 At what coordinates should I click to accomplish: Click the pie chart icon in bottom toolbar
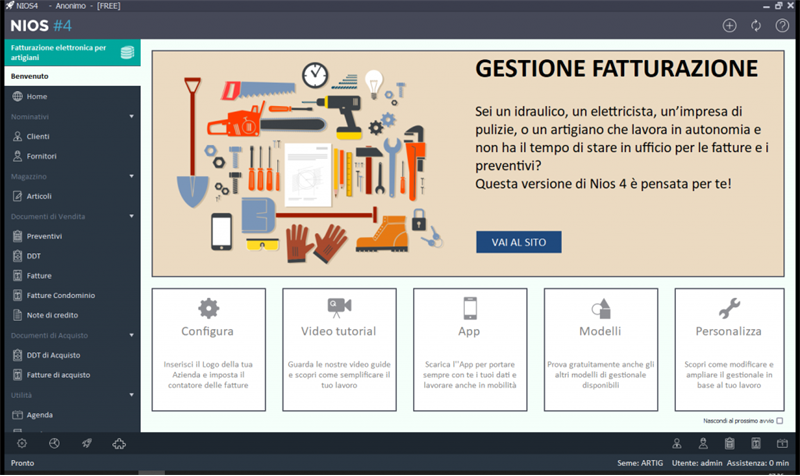click(54, 443)
